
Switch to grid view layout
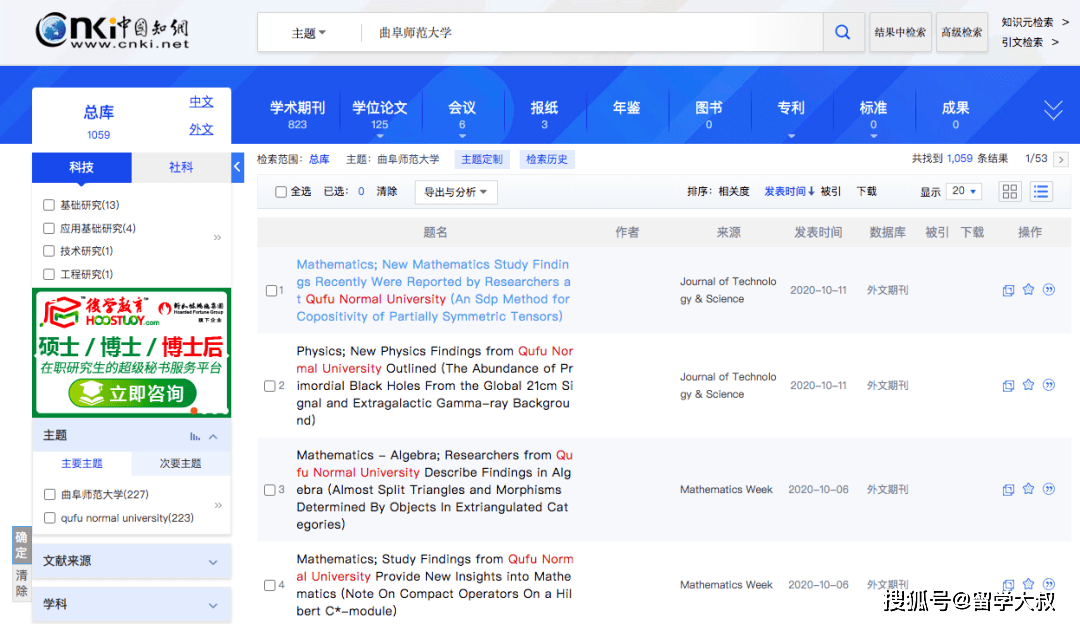[1010, 192]
